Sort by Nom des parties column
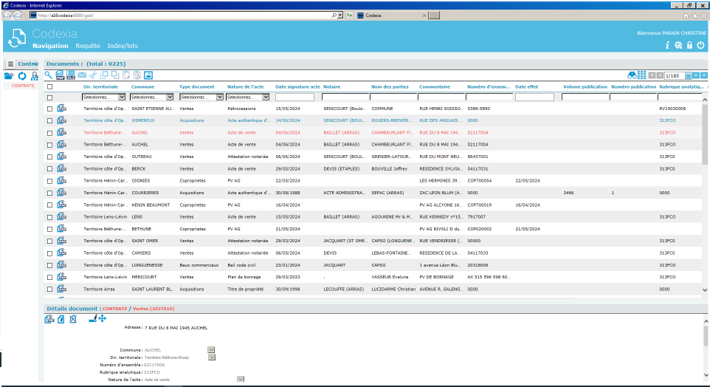 point(390,87)
